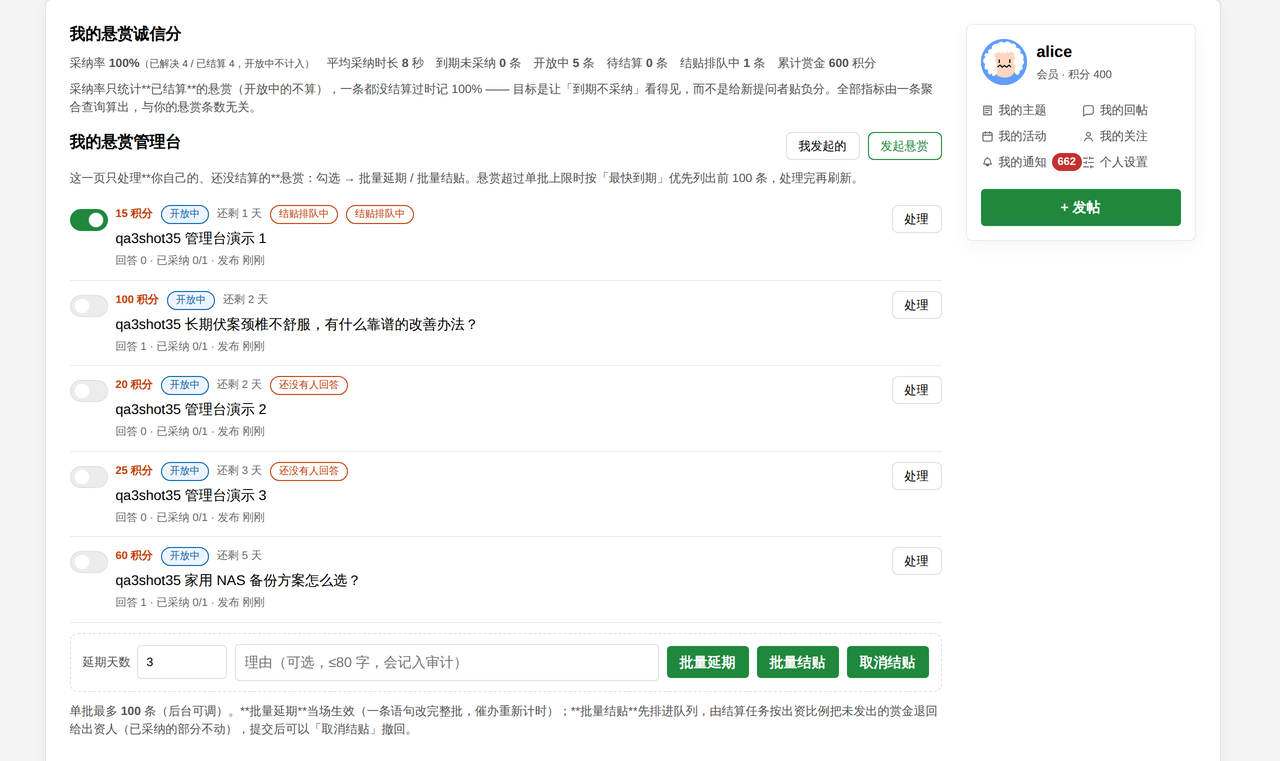Screen dimensions: 1280x761
Task: Click the 还剩 5 天 text
Action: point(240,556)
